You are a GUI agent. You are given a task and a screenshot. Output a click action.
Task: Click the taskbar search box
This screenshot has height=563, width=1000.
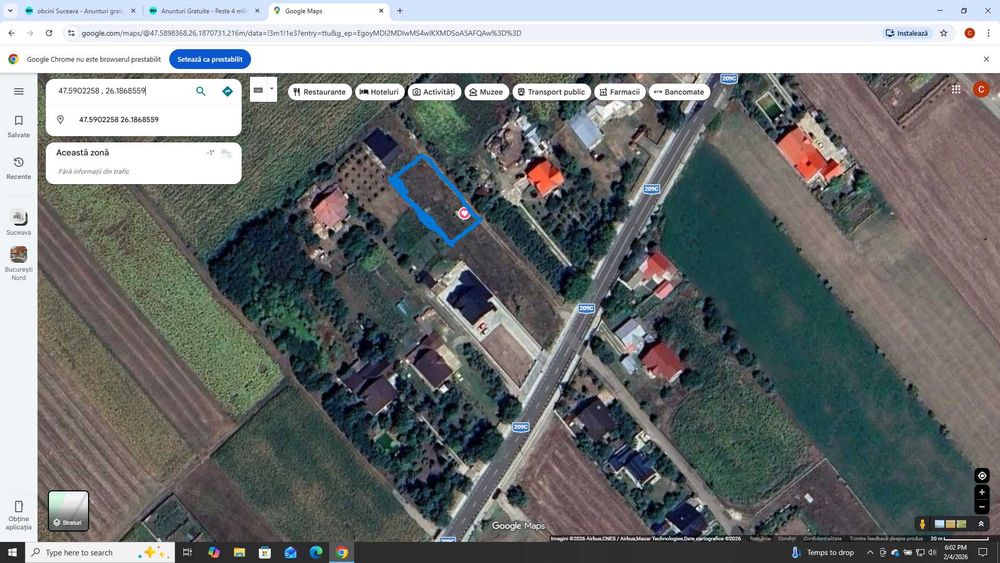pos(99,552)
